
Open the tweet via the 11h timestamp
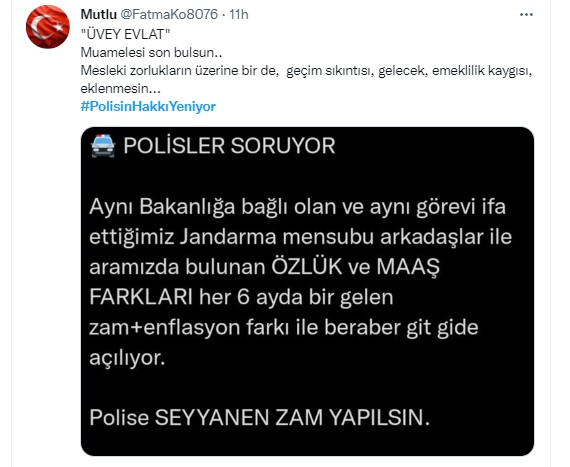(239, 15)
